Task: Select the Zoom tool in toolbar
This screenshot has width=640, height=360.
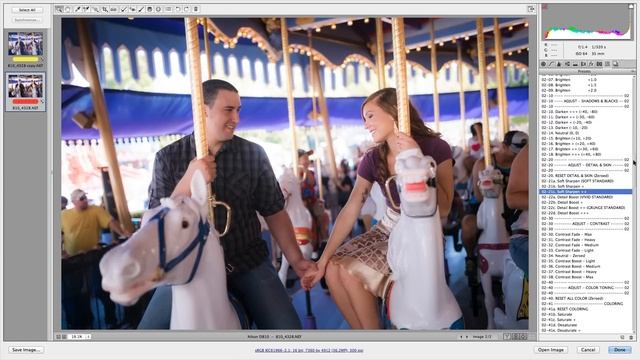Action: pos(59,9)
